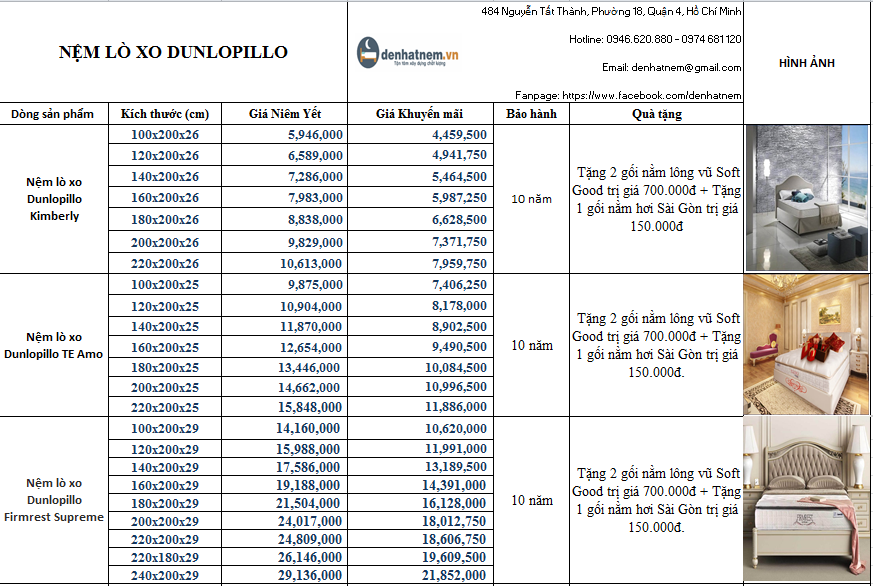
Task: Select list price 7,983,000
Action: tap(285, 198)
